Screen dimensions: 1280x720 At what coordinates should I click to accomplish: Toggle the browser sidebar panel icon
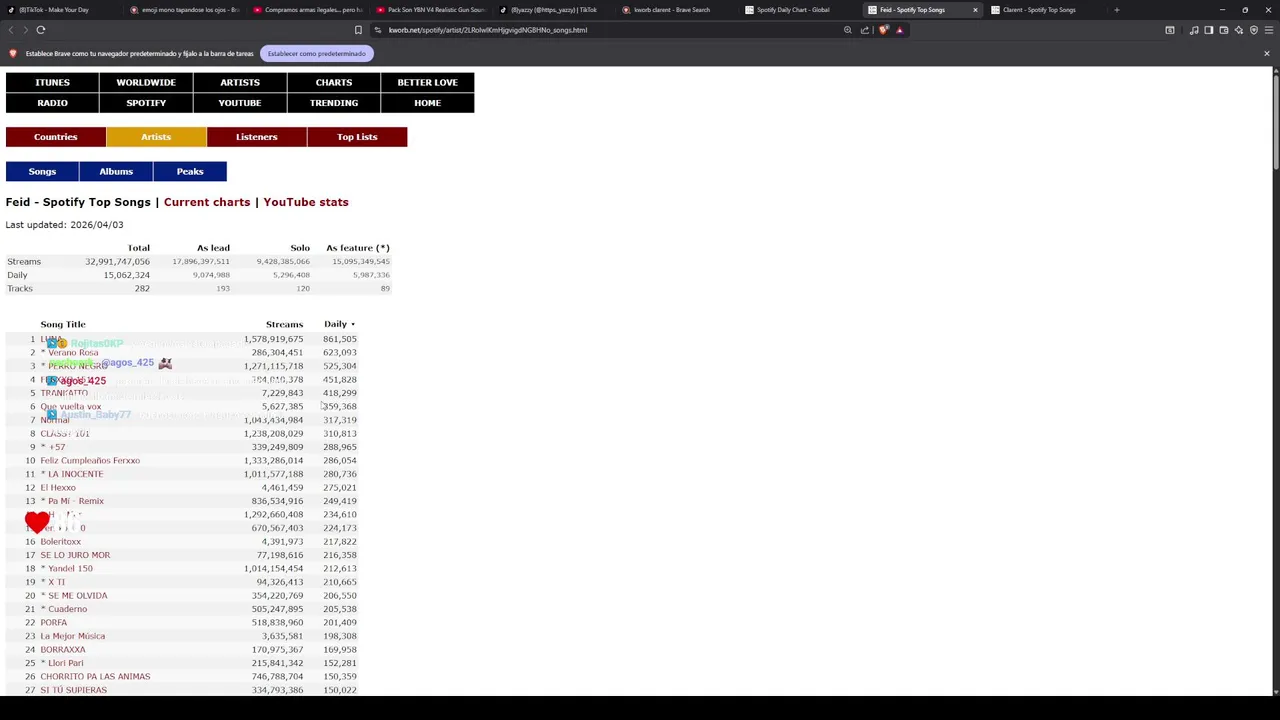pyautogui.click(x=1208, y=30)
